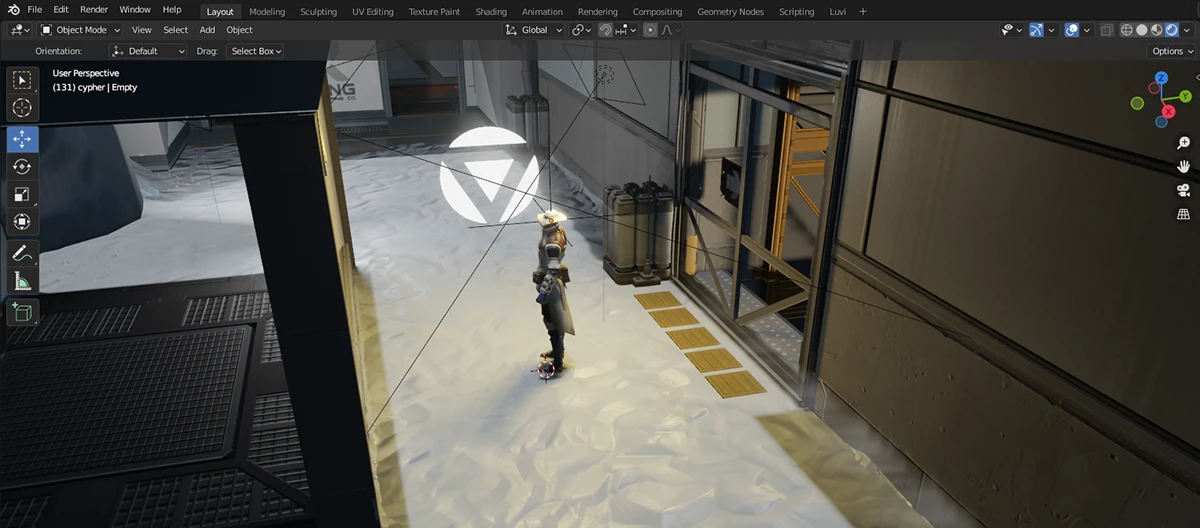Switch to Geometry Nodes workspace tab

click(731, 12)
